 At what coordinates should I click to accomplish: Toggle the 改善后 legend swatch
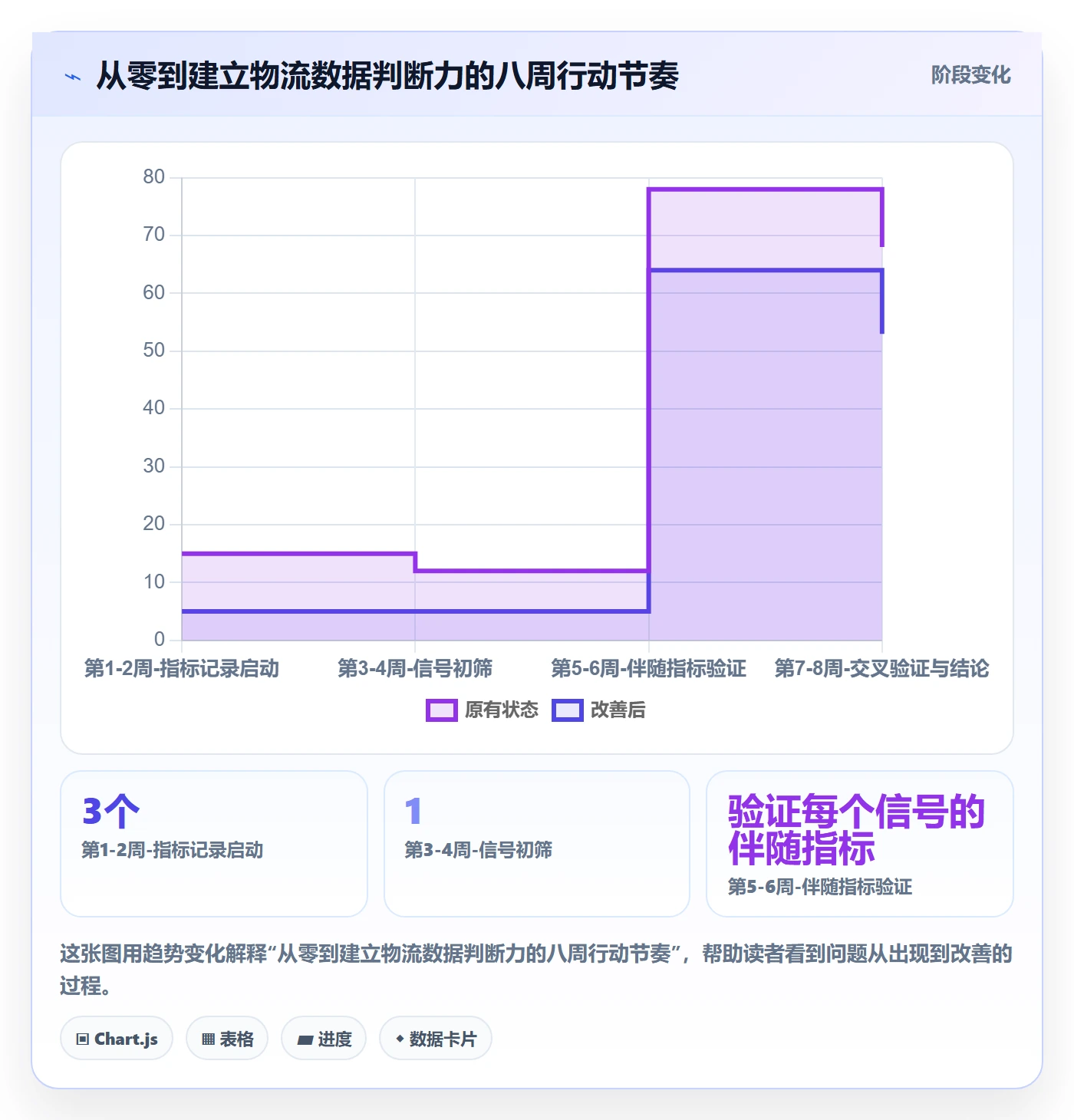(x=568, y=710)
